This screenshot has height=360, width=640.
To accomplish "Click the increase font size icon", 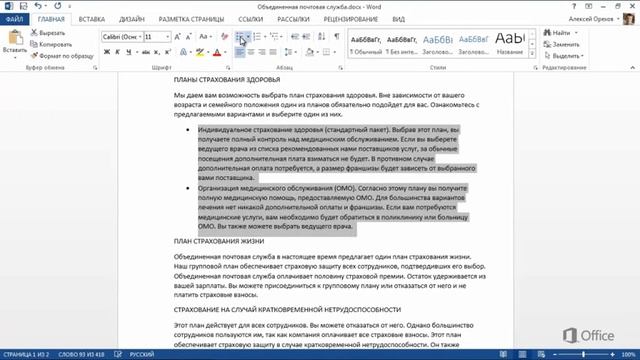I will 177,37.
